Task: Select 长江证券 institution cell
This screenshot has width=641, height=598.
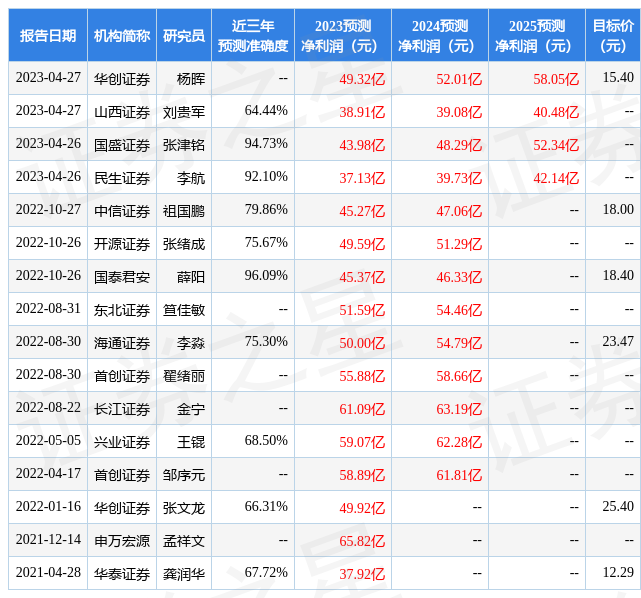Action: coord(122,409)
